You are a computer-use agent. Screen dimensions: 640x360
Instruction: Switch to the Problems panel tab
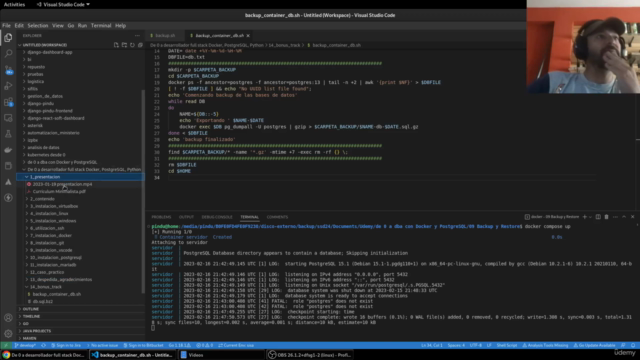click(x=161, y=217)
